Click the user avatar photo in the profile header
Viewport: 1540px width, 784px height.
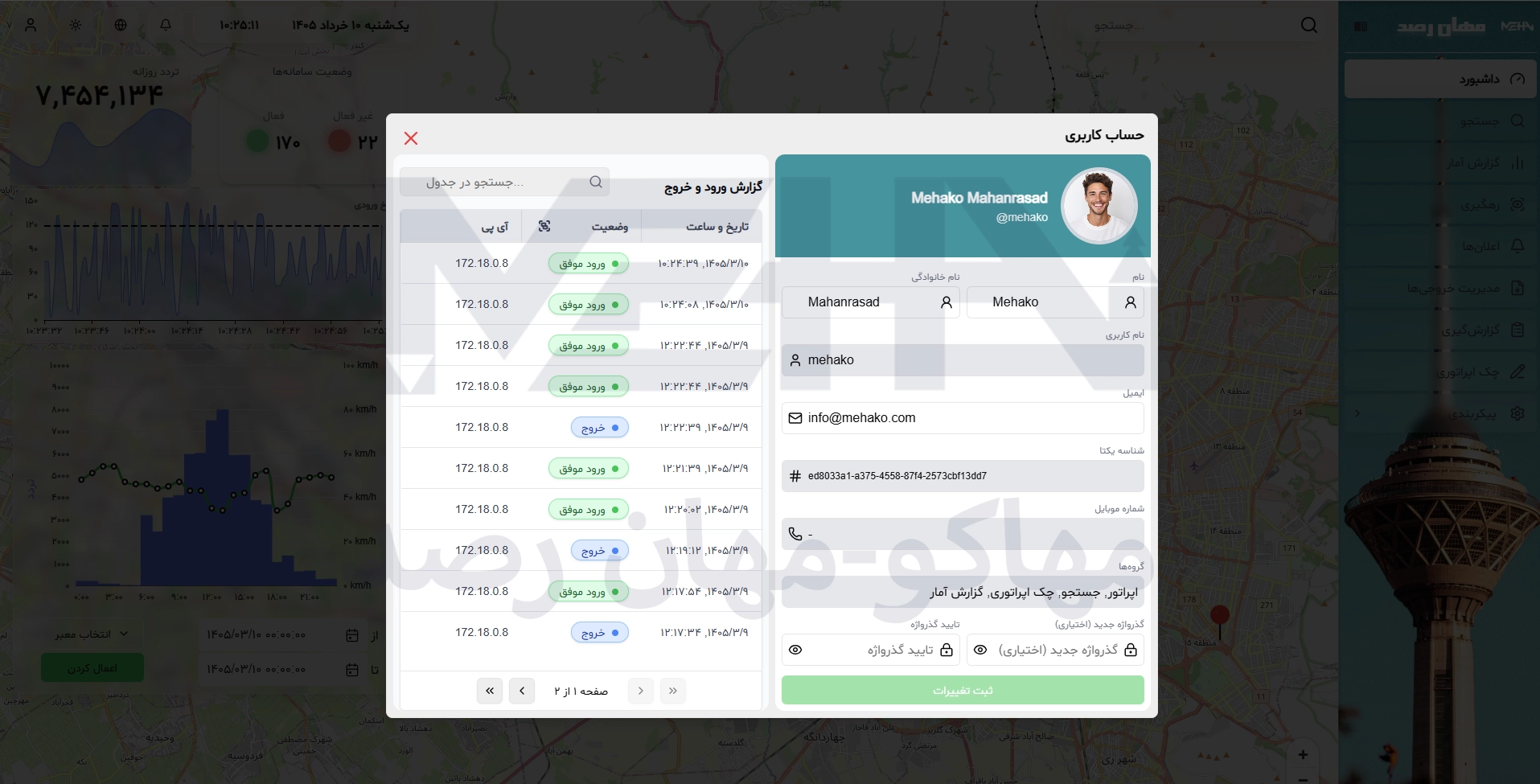pos(1099,206)
